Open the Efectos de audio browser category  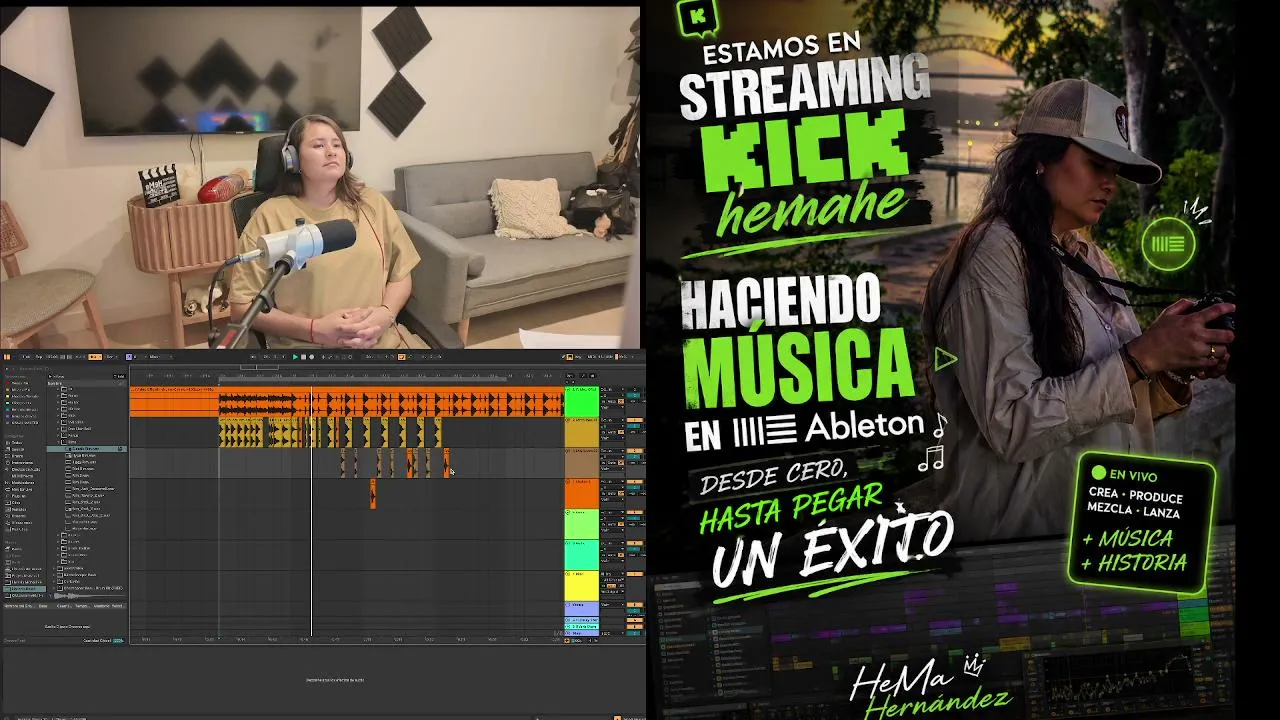[x=20, y=467]
